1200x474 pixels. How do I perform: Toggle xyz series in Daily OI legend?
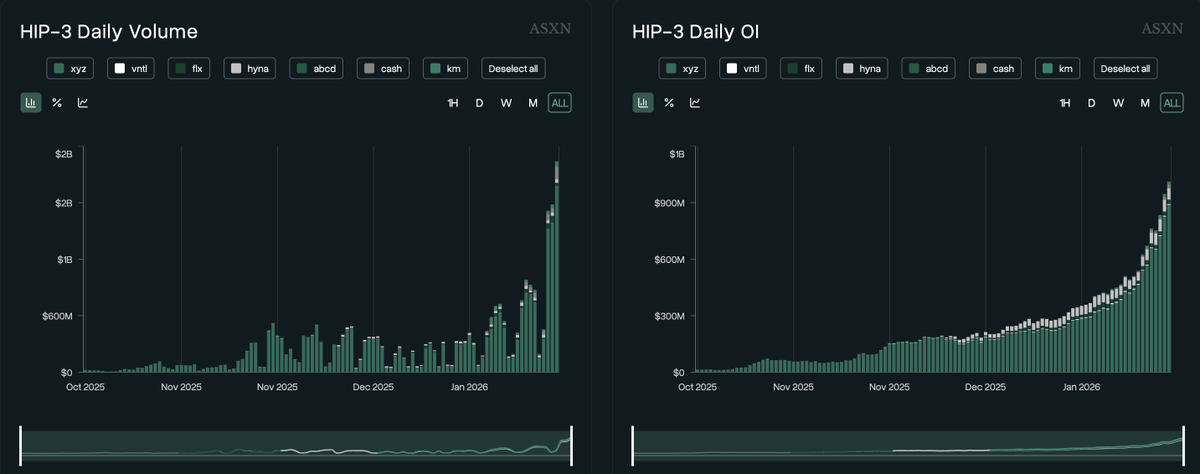tap(684, 69)
